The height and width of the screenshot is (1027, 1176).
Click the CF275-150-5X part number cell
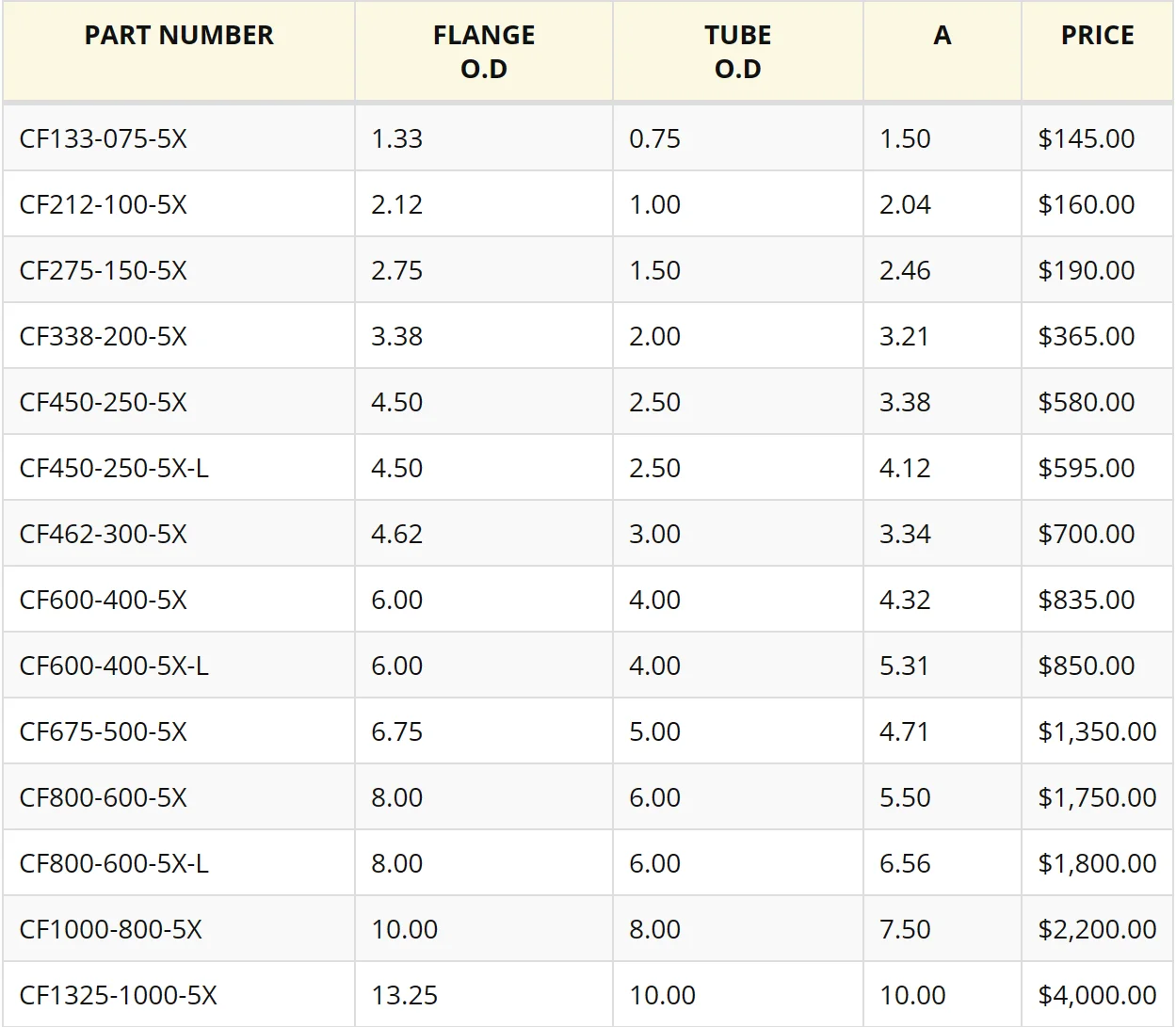point(104,271)
